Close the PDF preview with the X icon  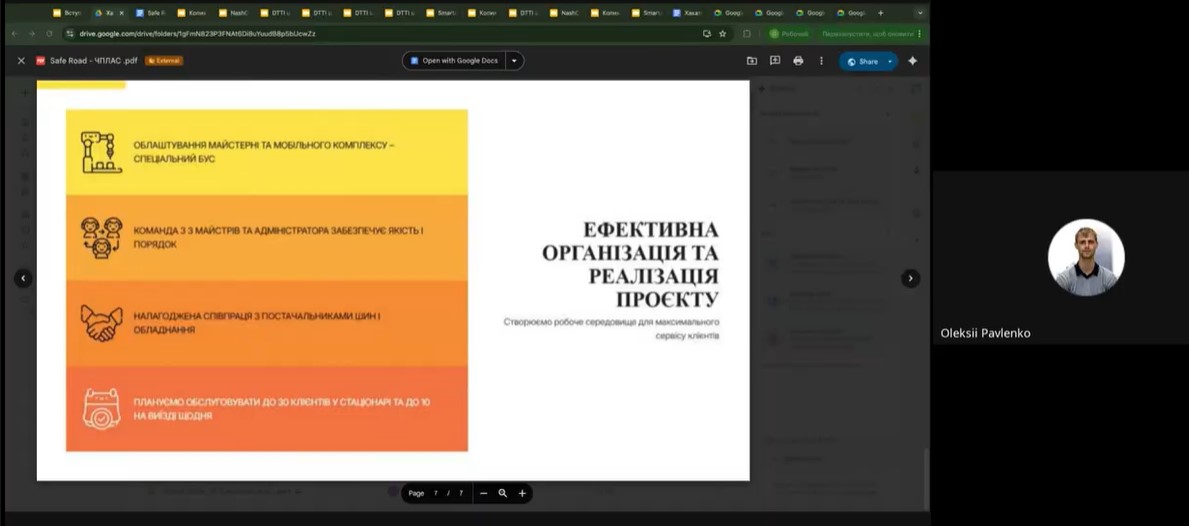click(21, 61)
